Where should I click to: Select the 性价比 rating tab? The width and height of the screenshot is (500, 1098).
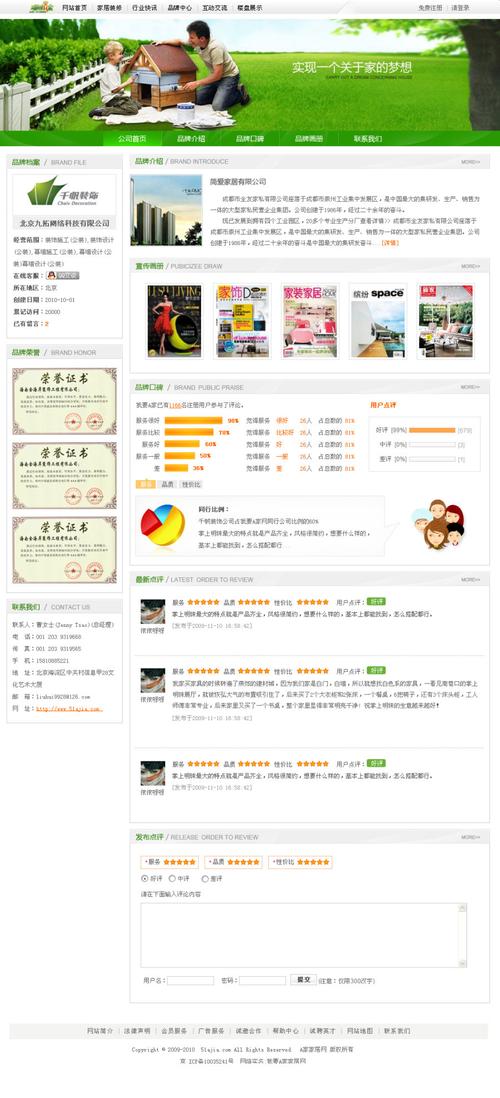191,485
